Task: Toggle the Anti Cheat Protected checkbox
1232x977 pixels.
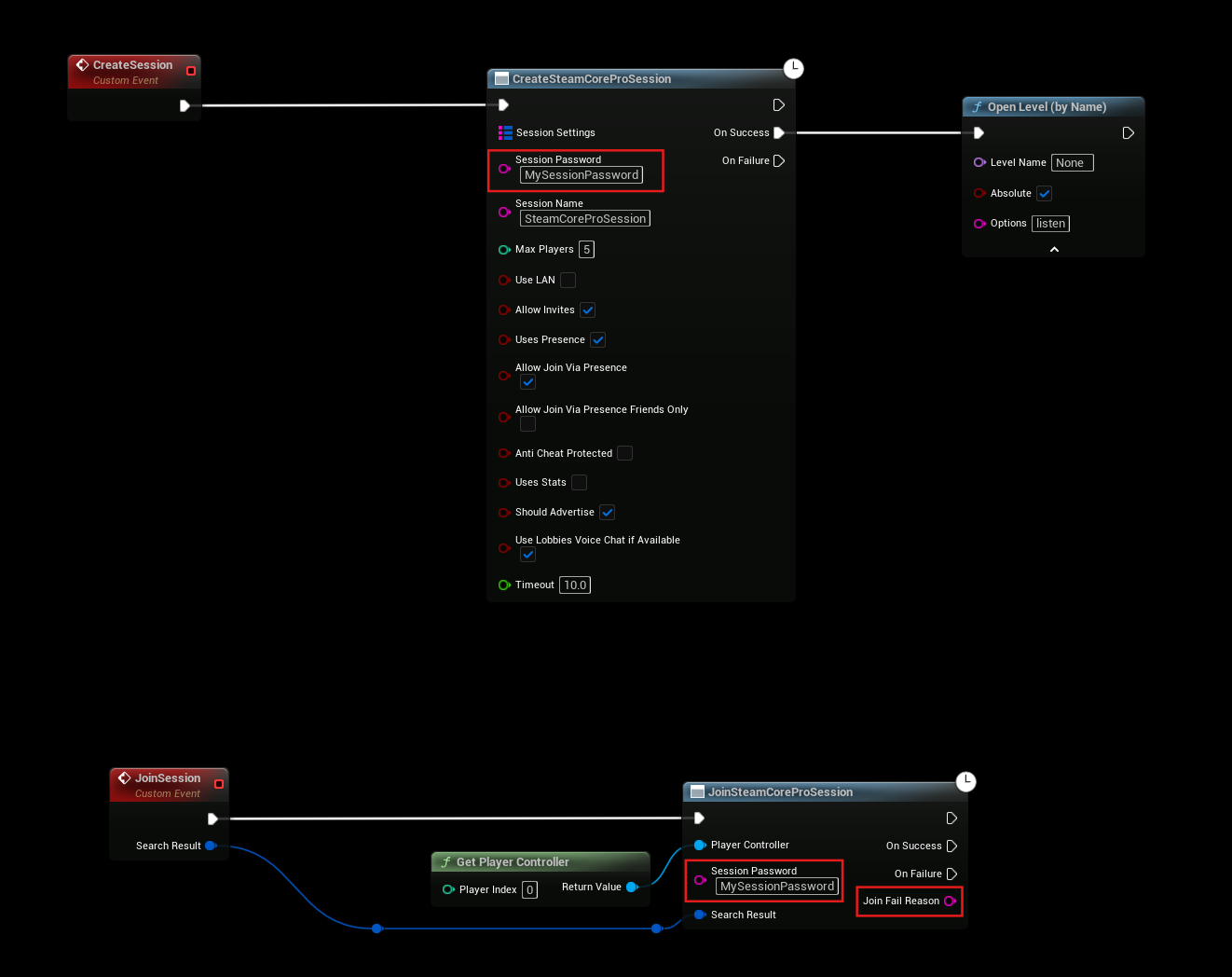Action: click(x=625, y=453)
